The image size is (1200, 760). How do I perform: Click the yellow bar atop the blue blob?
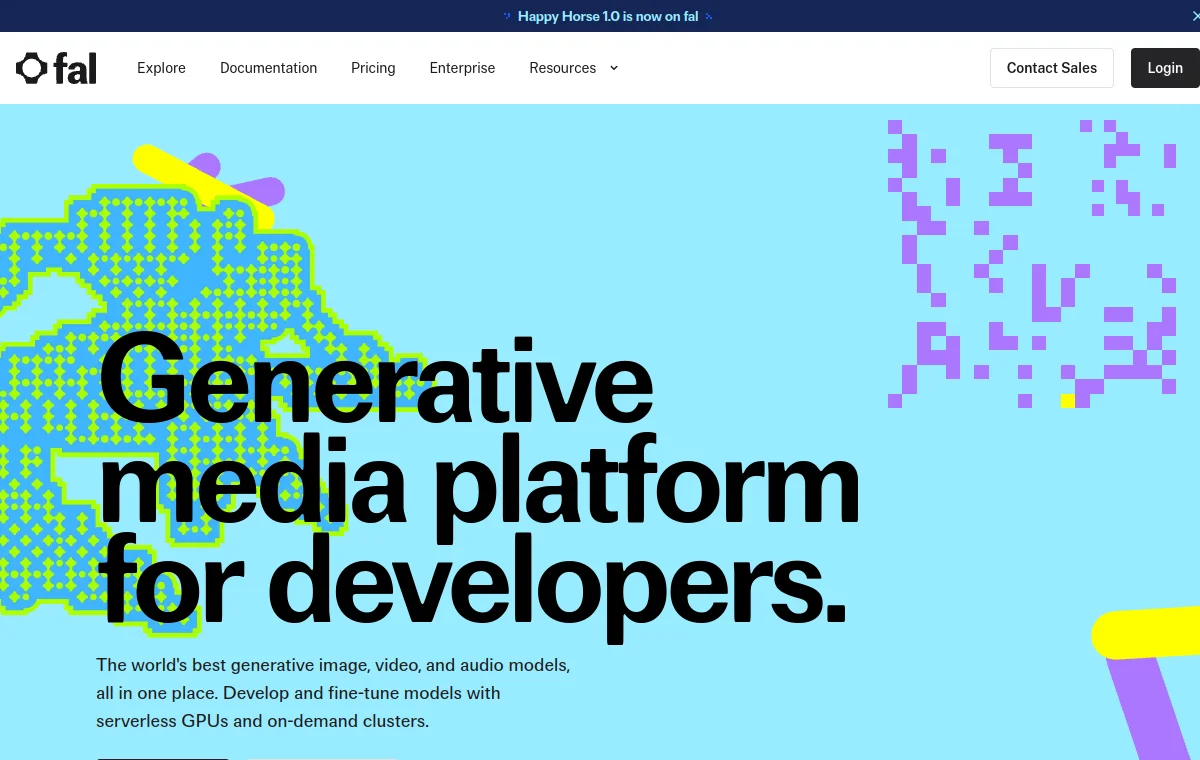coord(203,186)
